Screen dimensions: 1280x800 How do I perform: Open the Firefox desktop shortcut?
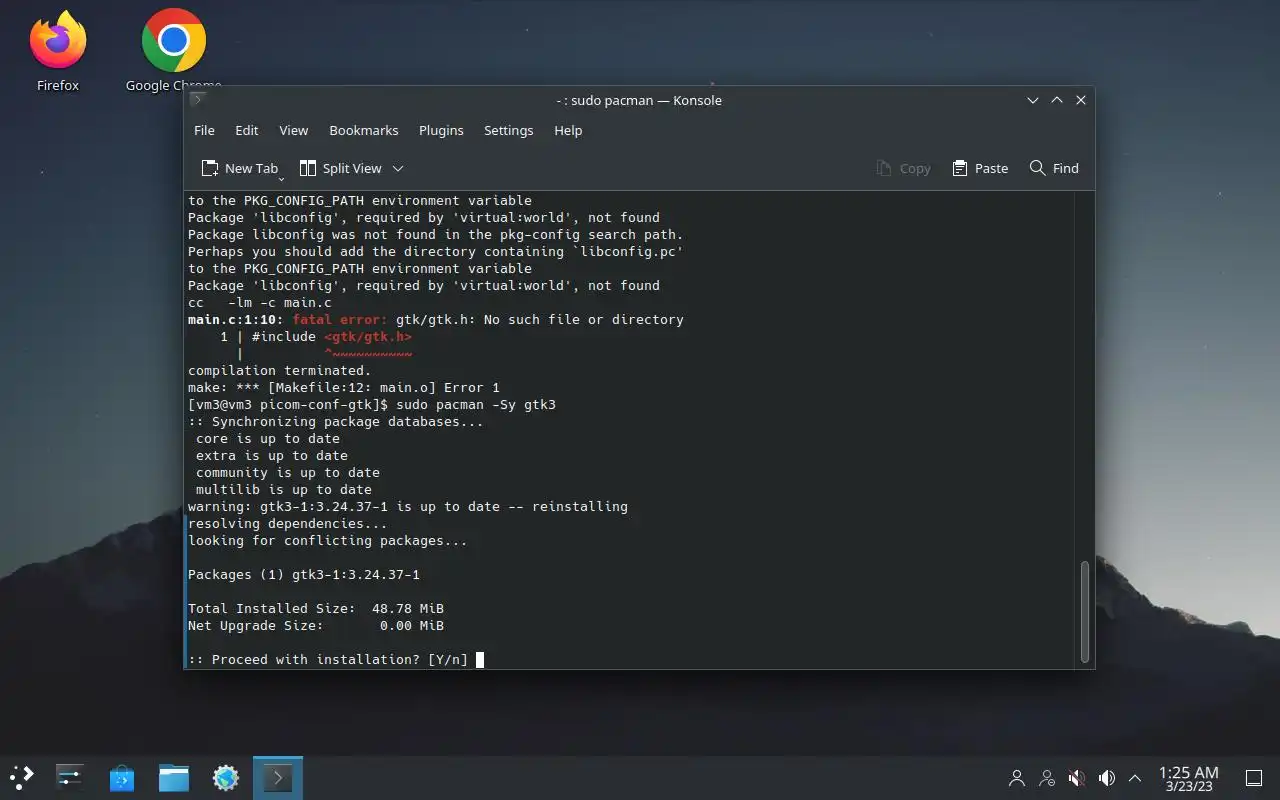pos(57,50)
